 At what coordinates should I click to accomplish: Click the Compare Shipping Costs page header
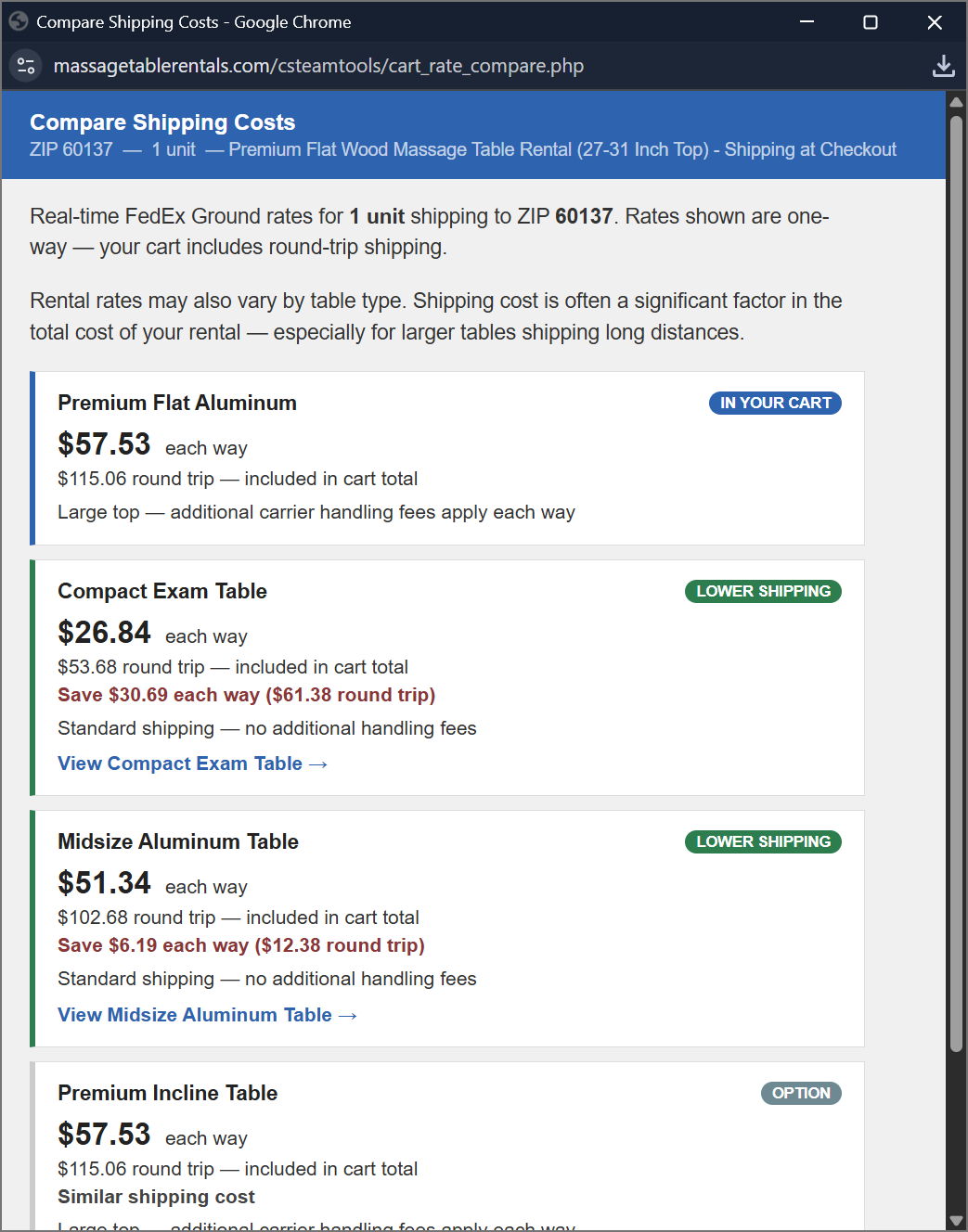pyautogui.click(x=162, y=122)
